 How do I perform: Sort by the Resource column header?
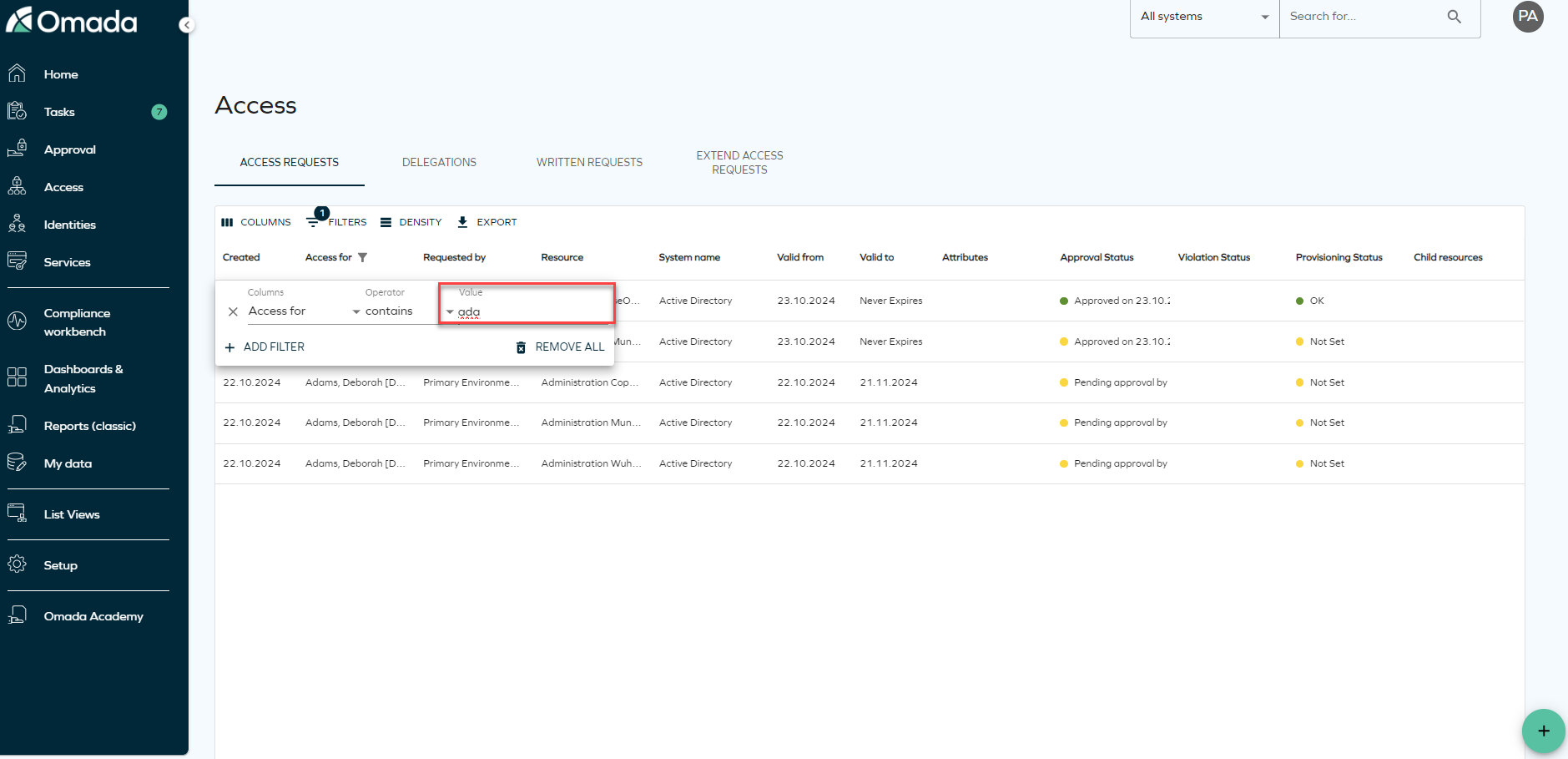[562, 257]
